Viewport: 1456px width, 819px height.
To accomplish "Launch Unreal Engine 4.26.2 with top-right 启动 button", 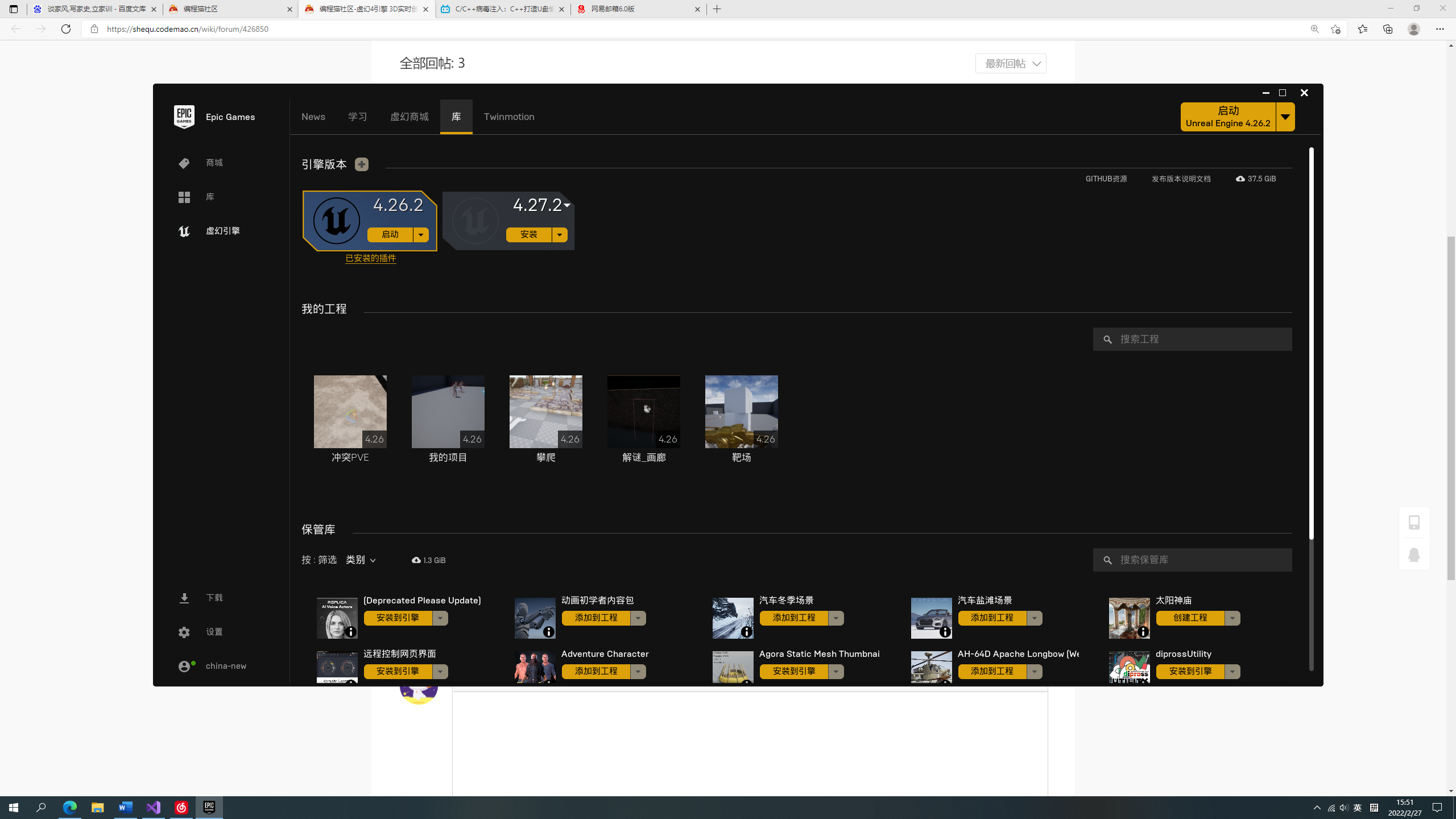I will coord(1228,117).
